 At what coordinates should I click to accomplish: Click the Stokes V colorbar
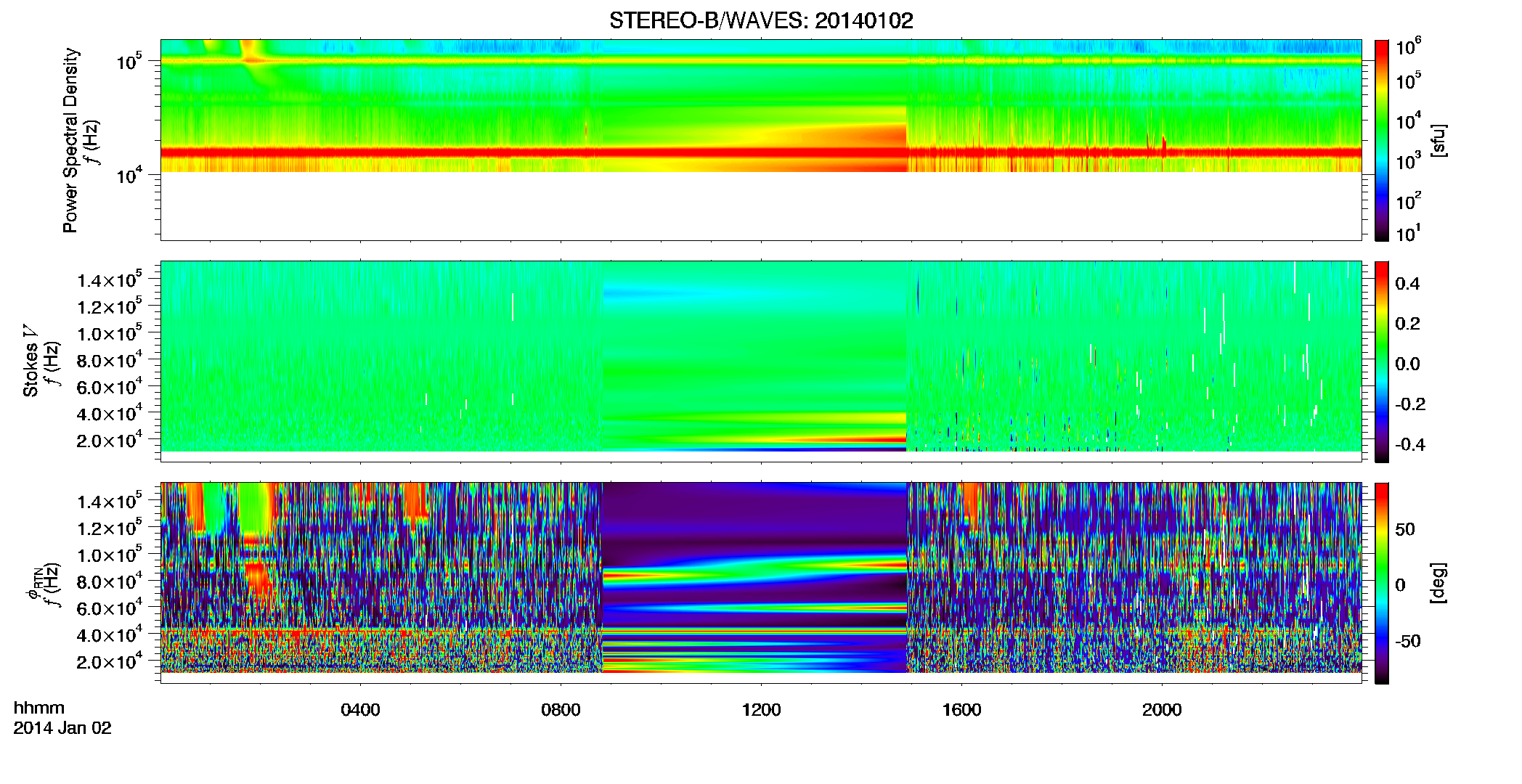click(1382, 362)
